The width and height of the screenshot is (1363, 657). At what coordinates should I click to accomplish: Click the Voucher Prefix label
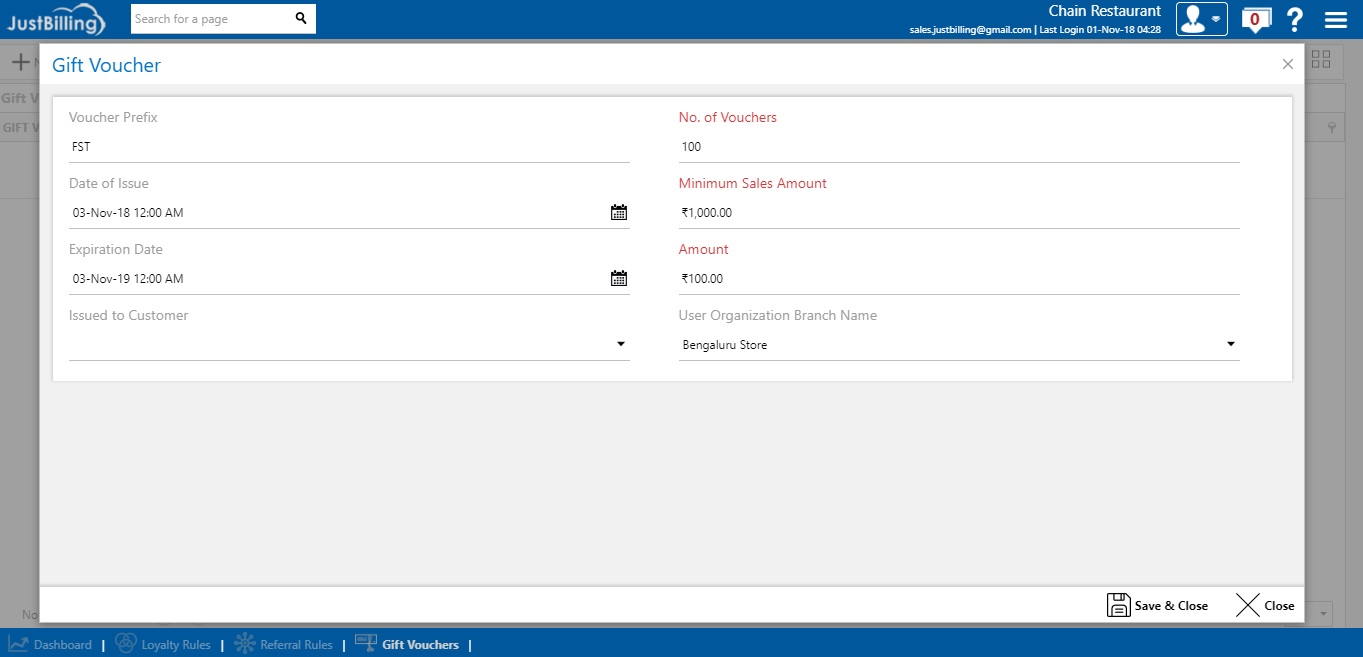point(113,117)
